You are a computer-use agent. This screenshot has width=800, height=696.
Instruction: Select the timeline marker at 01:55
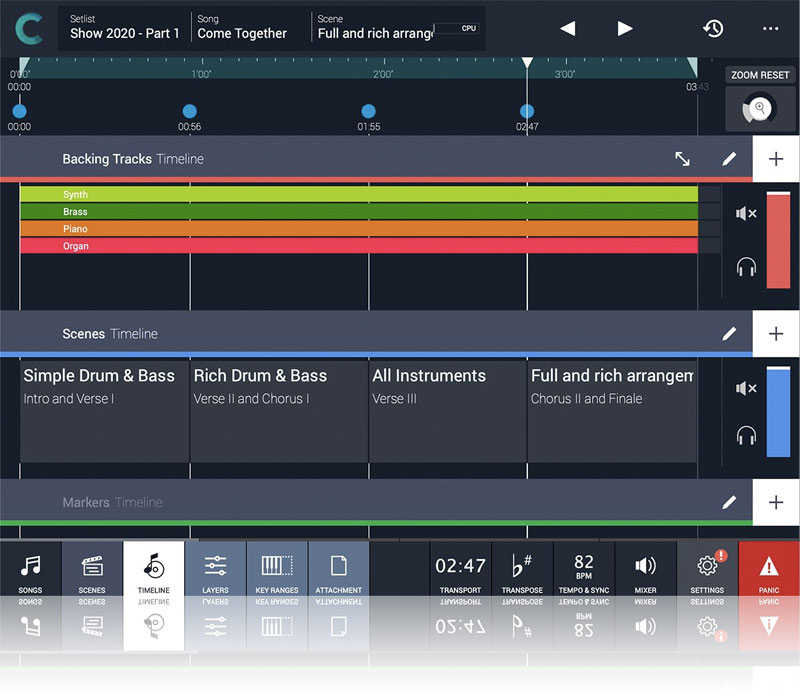click(x=369, y=112)
